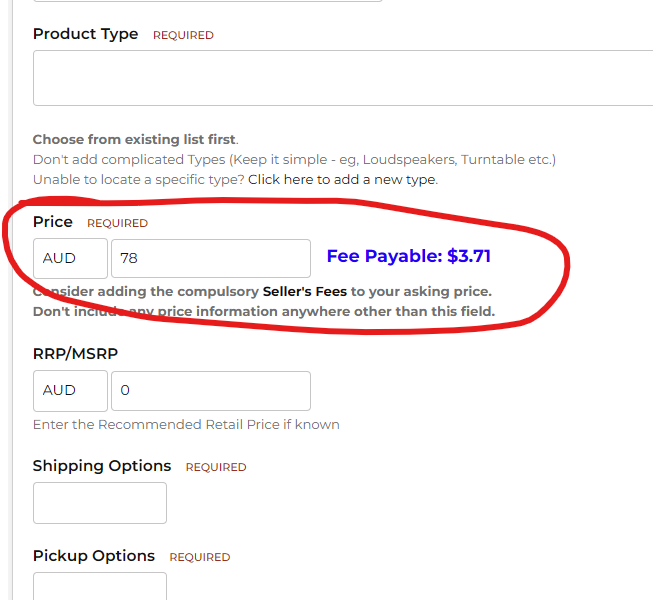Viewport: 653px width, 600px height.
Task: Select the Price currency AUD field
Action: [70, 258]
